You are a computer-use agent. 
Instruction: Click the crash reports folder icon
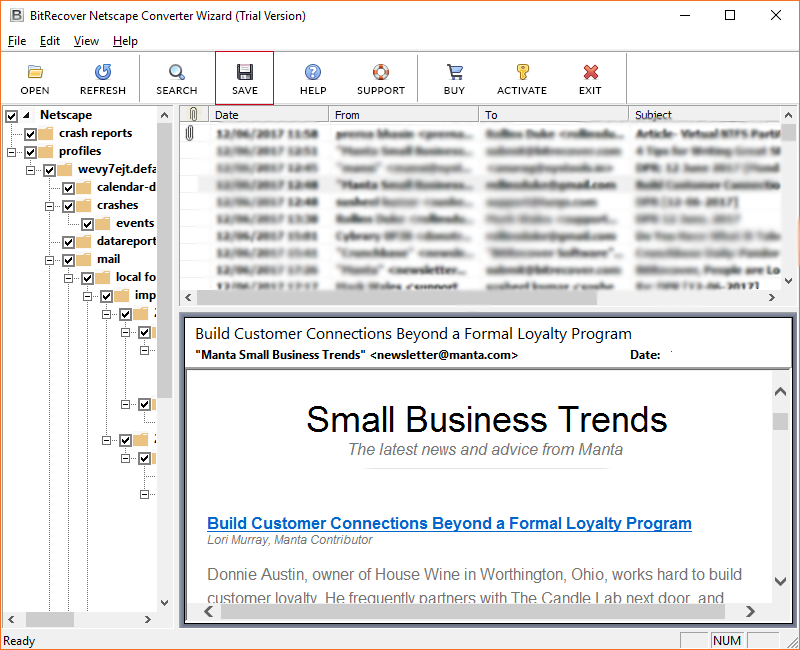[45, 134]
